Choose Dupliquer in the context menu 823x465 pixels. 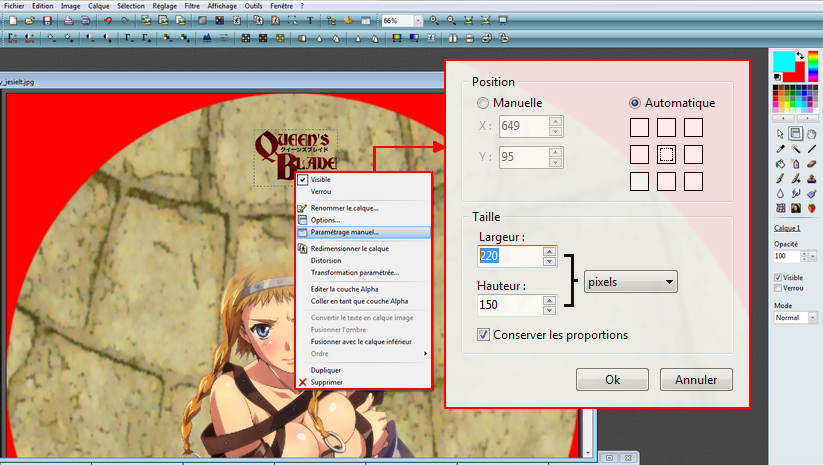click(363, 370)
